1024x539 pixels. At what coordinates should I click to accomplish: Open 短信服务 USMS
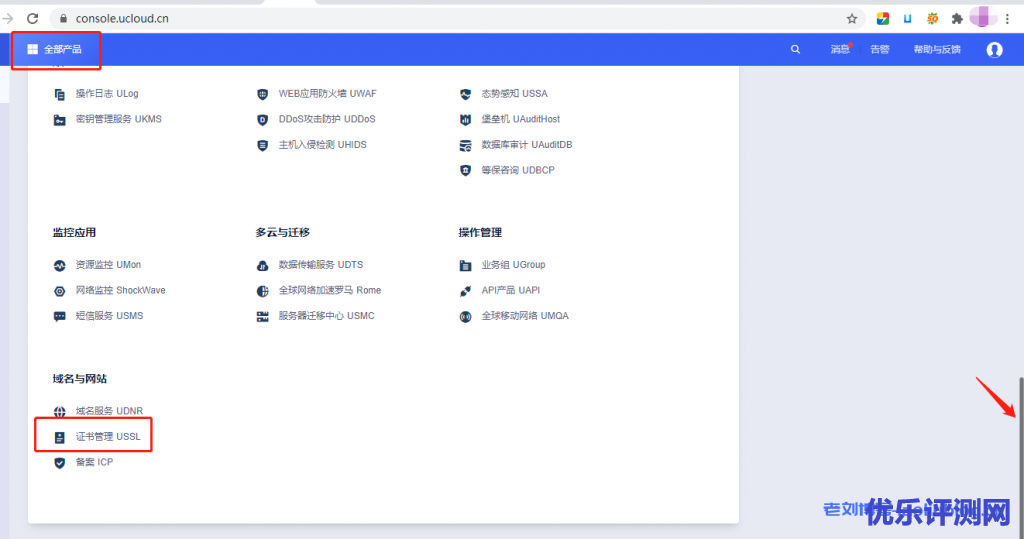coord(109,316)
